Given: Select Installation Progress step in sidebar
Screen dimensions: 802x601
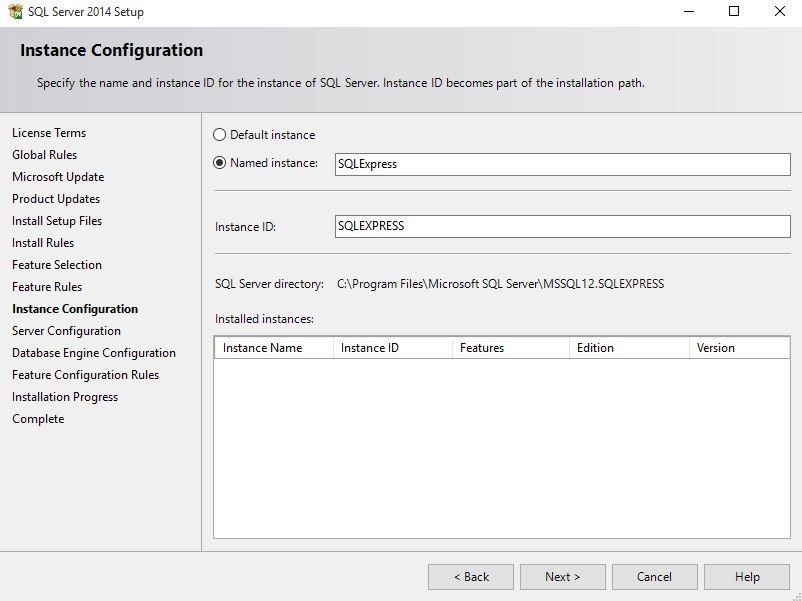Looking at the screenshot, I should point(65,396).
